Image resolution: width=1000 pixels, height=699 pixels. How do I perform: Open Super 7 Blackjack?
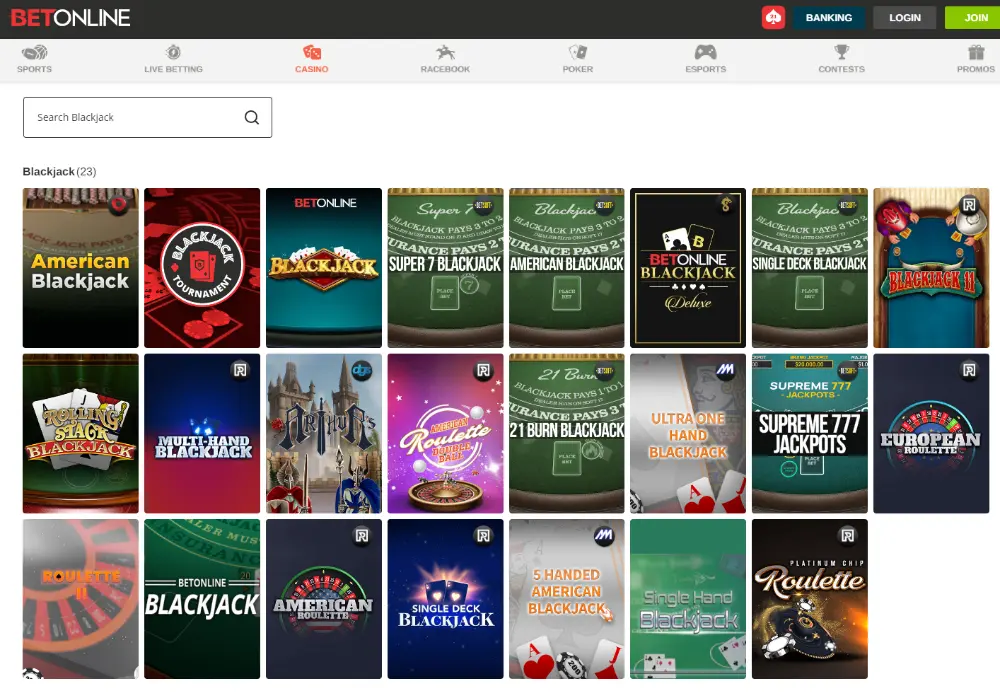(445, 268)
